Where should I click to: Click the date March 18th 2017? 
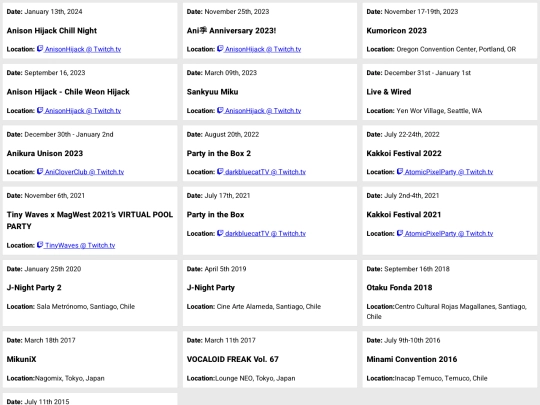tap(50, 340)
